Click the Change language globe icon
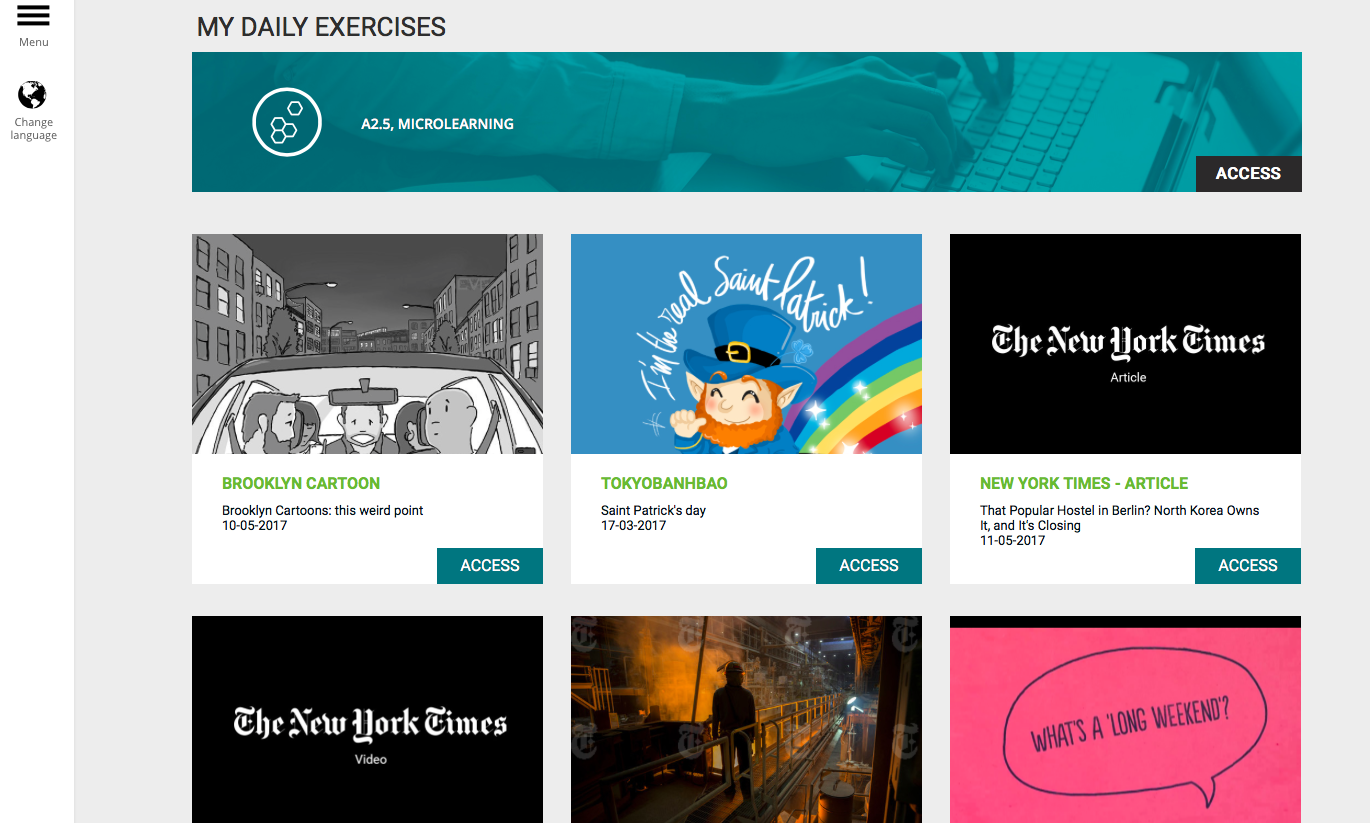The width and height of the screenshot is (1370, 823). [32, 95]
